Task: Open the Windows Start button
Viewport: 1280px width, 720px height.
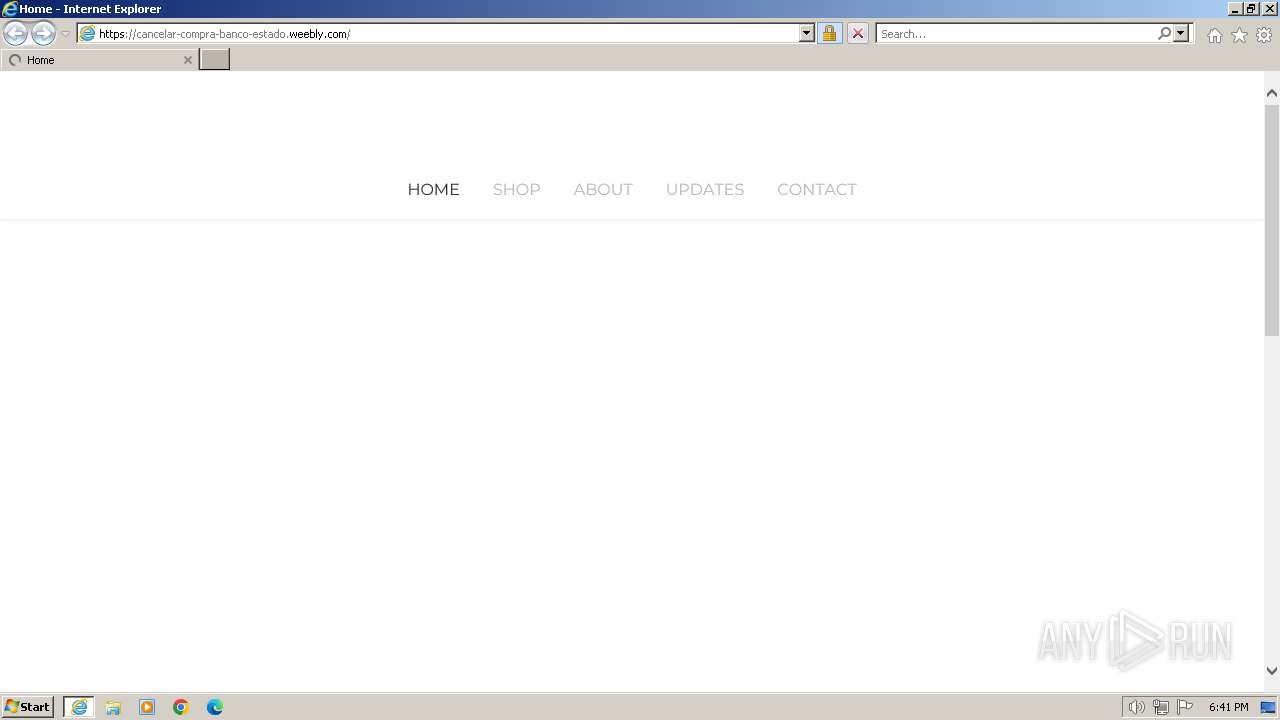Action: pyautogui.click(x=28, y=706)
